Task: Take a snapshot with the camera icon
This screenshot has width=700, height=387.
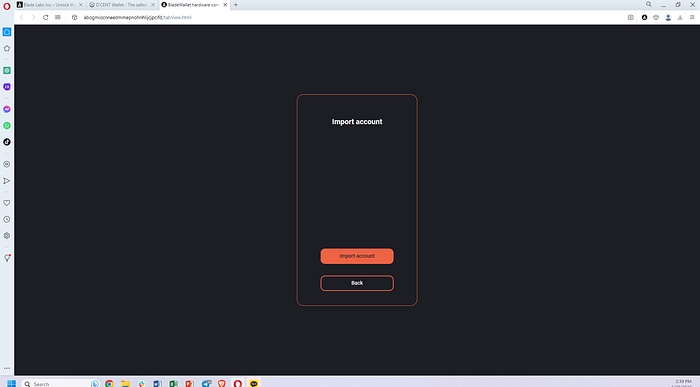Action: click(x=630, y=17)
